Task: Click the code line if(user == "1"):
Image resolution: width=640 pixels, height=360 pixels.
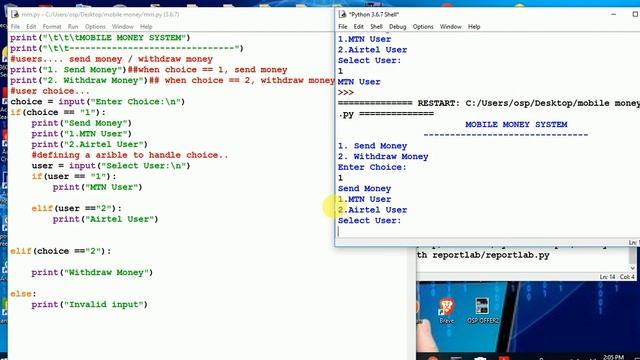Action: pyautogui.click(x=74, y=176)
